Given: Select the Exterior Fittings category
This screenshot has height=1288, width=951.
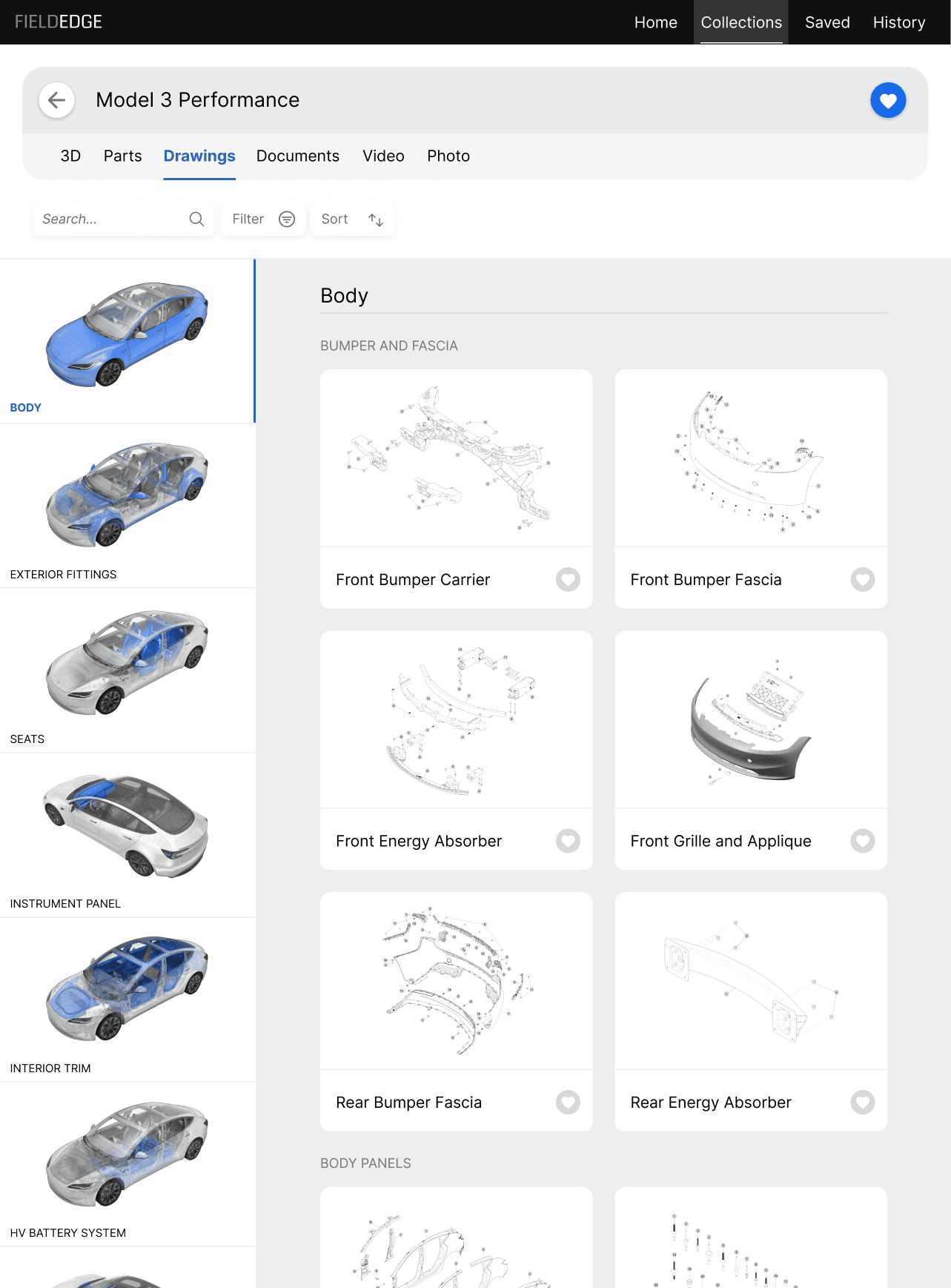Looking at the screenshot, I should click(127, 506).
